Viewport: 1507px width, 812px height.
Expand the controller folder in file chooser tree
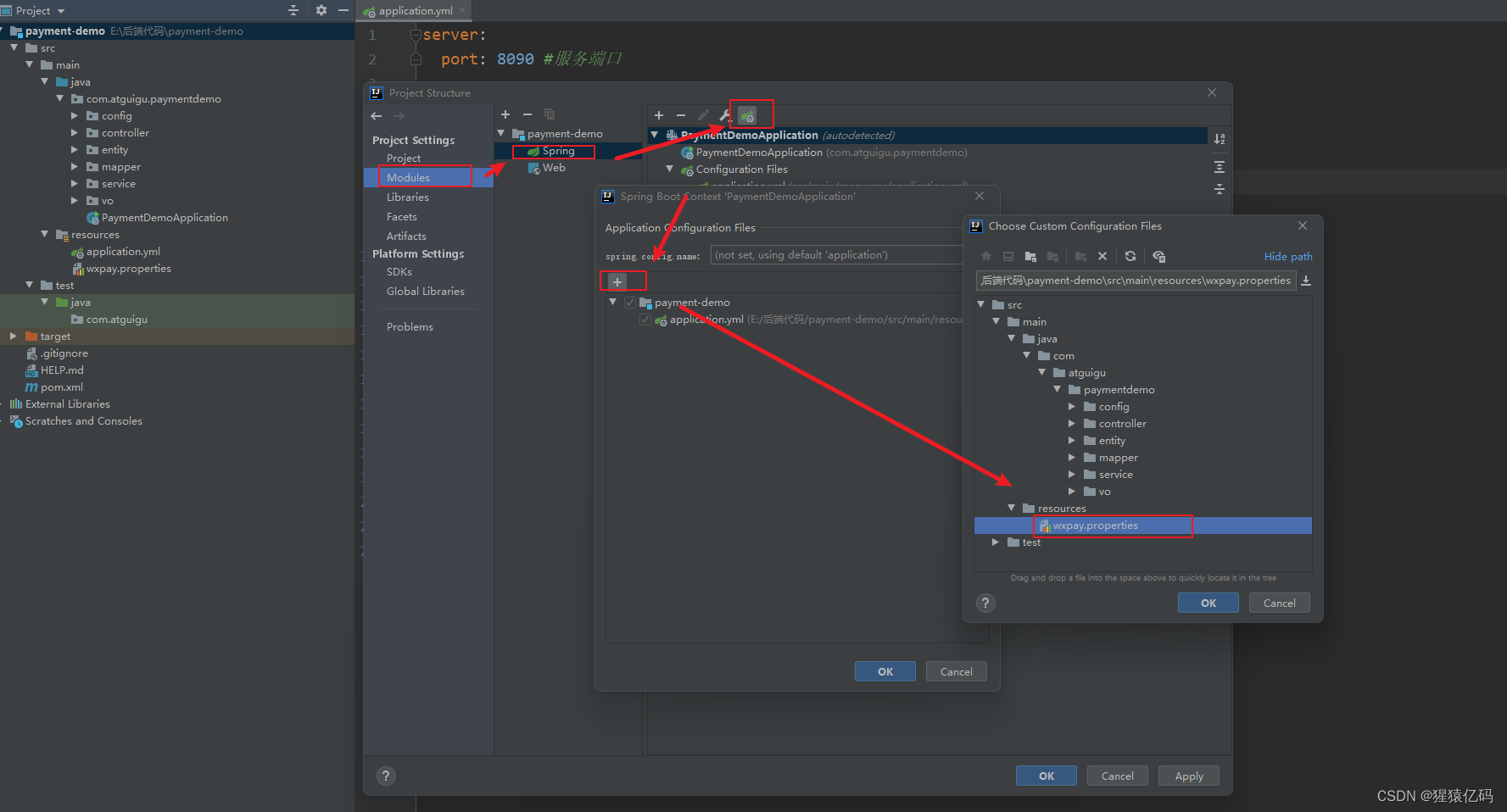click(1072, 423)
